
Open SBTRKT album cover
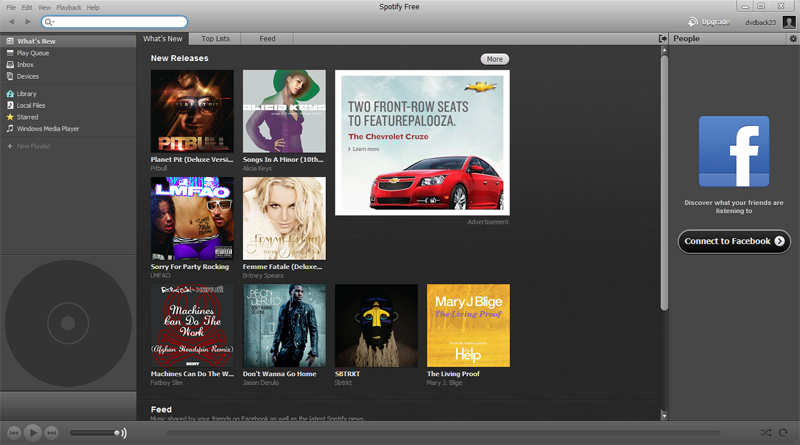click(x=376, y=326)
